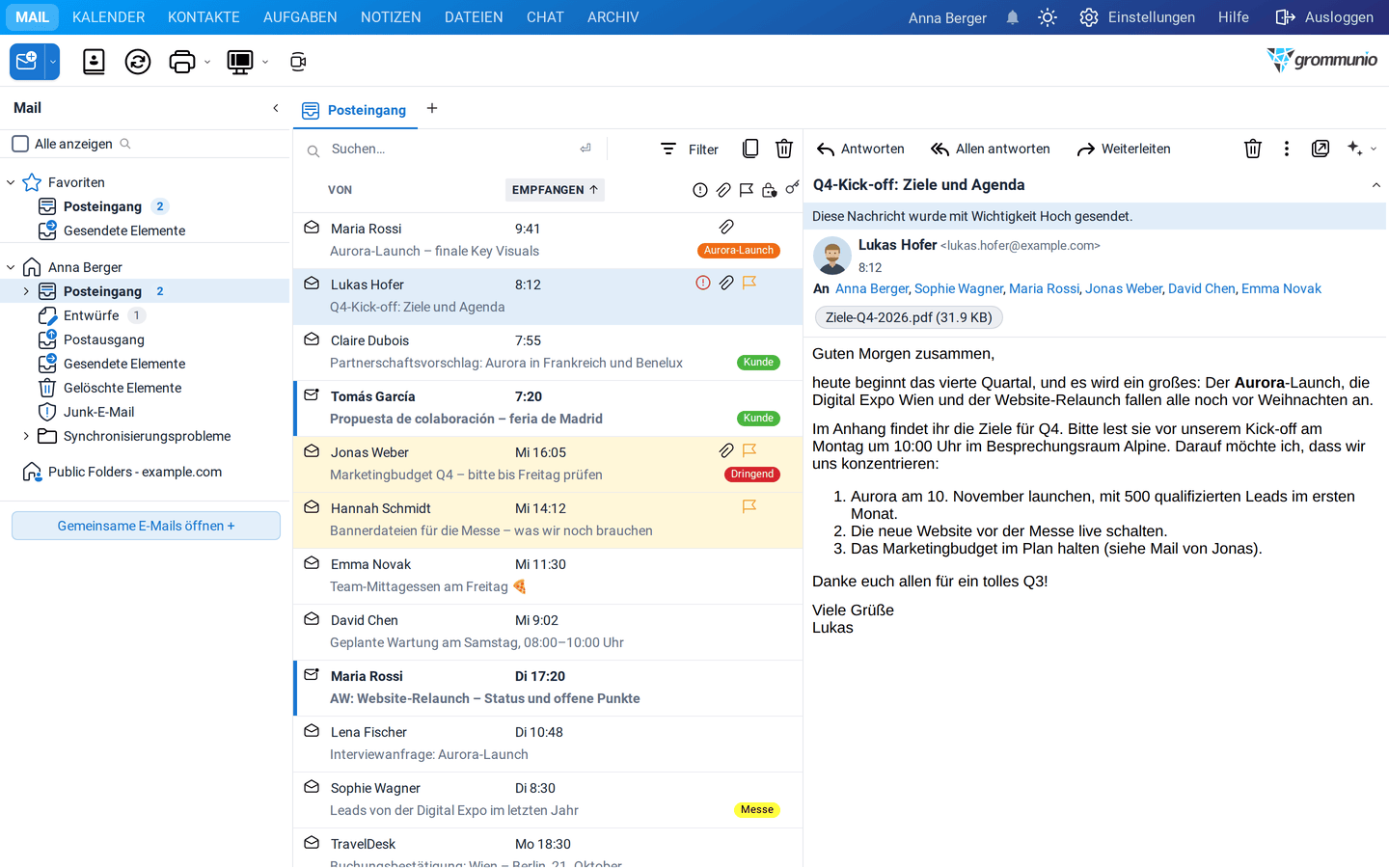Open the Ziele-Q4-2026.pdf attachment

pos(909,317)
